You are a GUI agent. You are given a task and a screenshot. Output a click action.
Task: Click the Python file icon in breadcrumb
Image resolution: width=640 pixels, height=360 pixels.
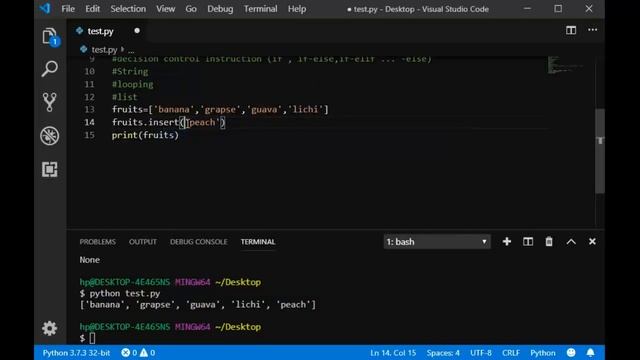click(x=84, y=49)
